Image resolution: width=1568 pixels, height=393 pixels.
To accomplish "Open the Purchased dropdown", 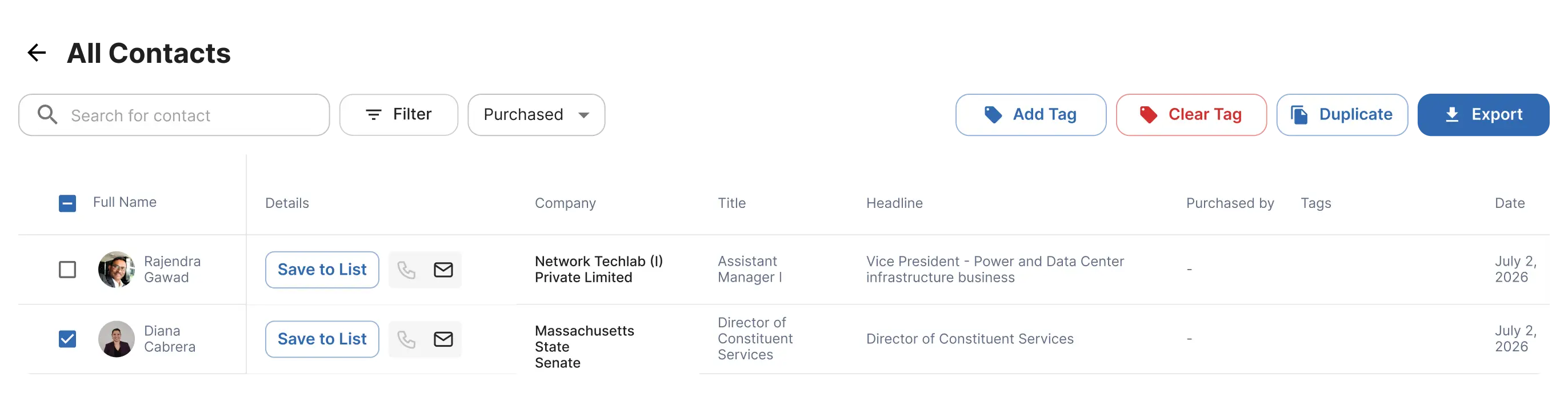I will coord(536,114).
